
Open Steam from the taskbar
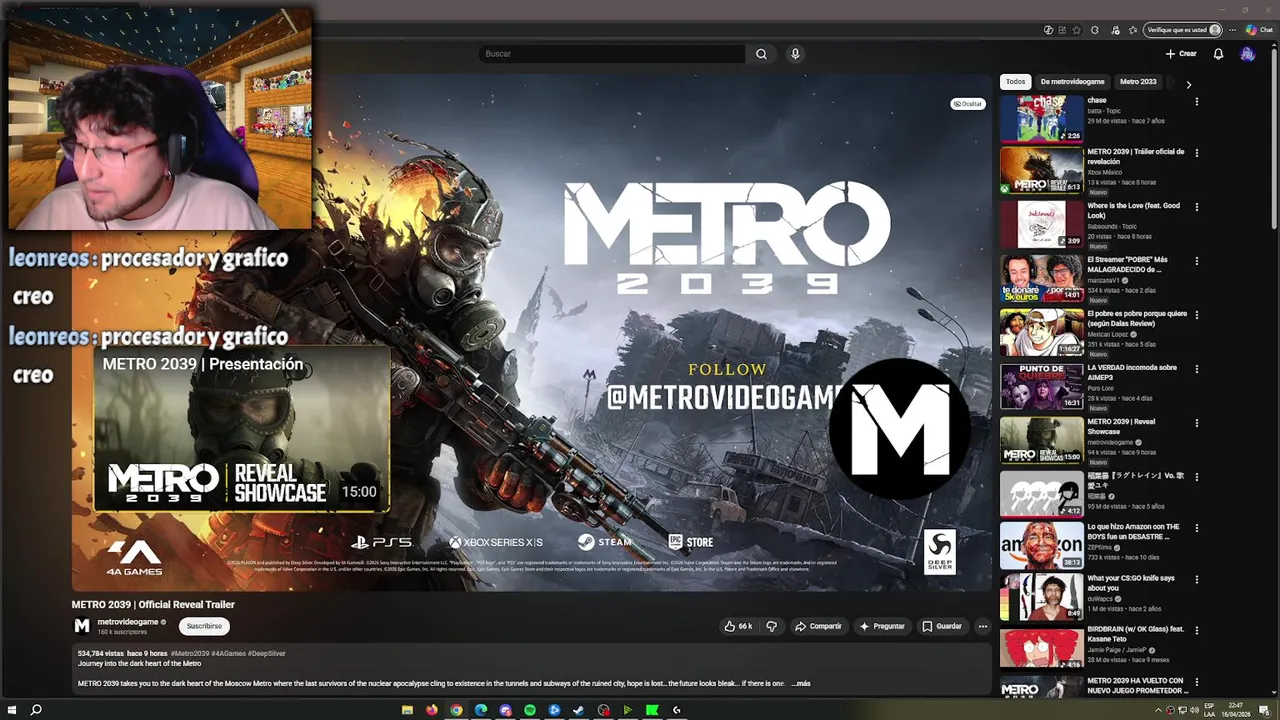click(578, 710)
